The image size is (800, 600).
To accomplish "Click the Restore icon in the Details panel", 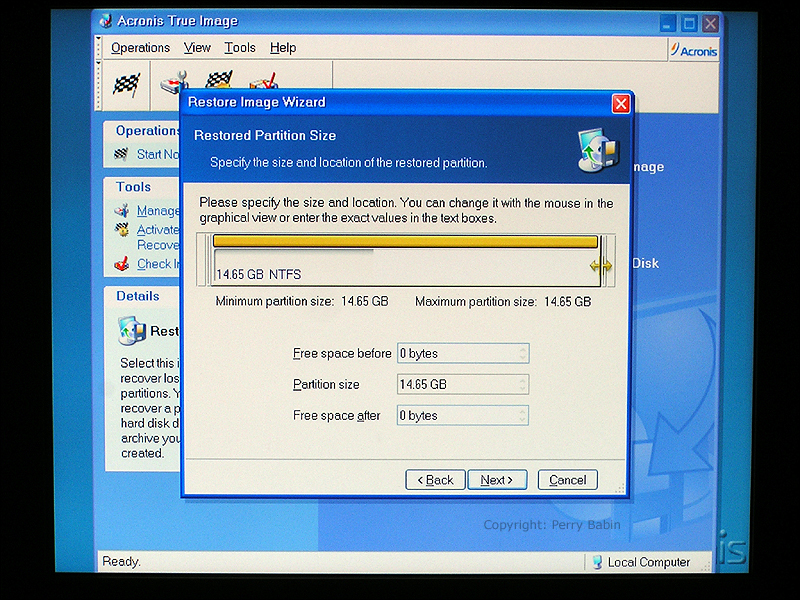I will [x=132, y=331].
